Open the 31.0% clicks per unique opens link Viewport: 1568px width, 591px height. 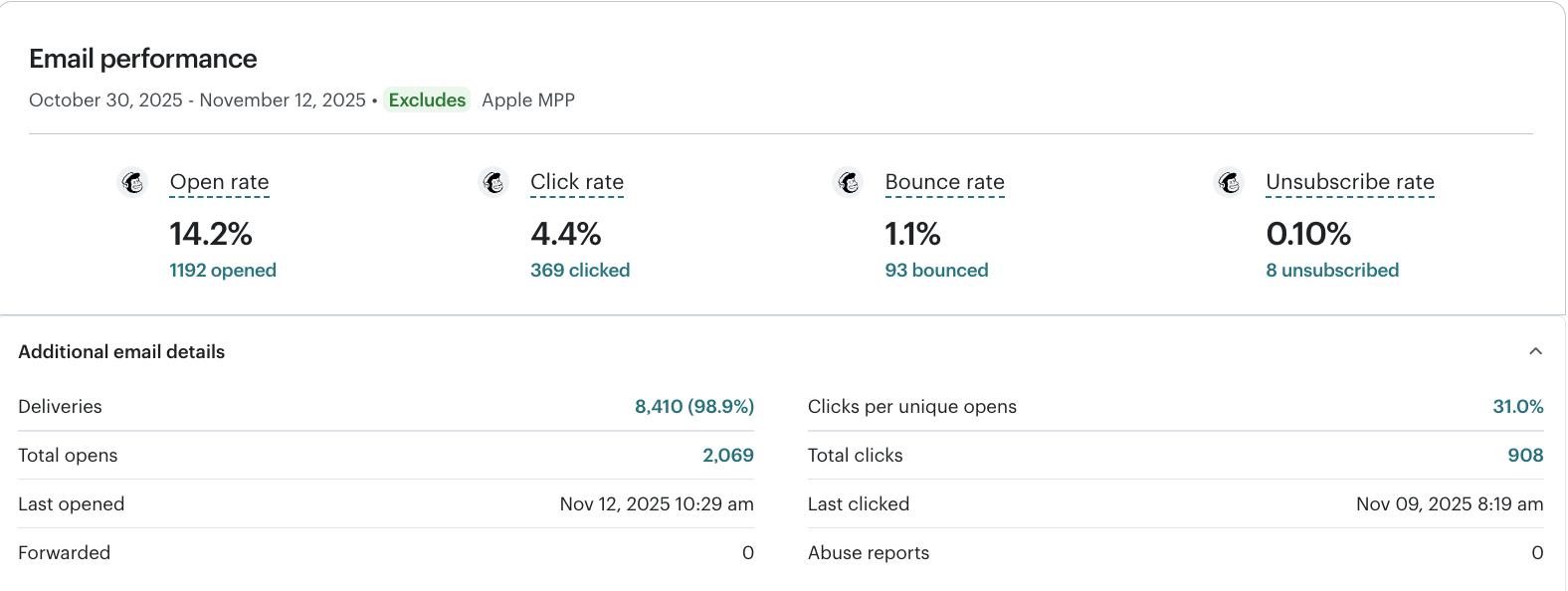point(1517,407)
